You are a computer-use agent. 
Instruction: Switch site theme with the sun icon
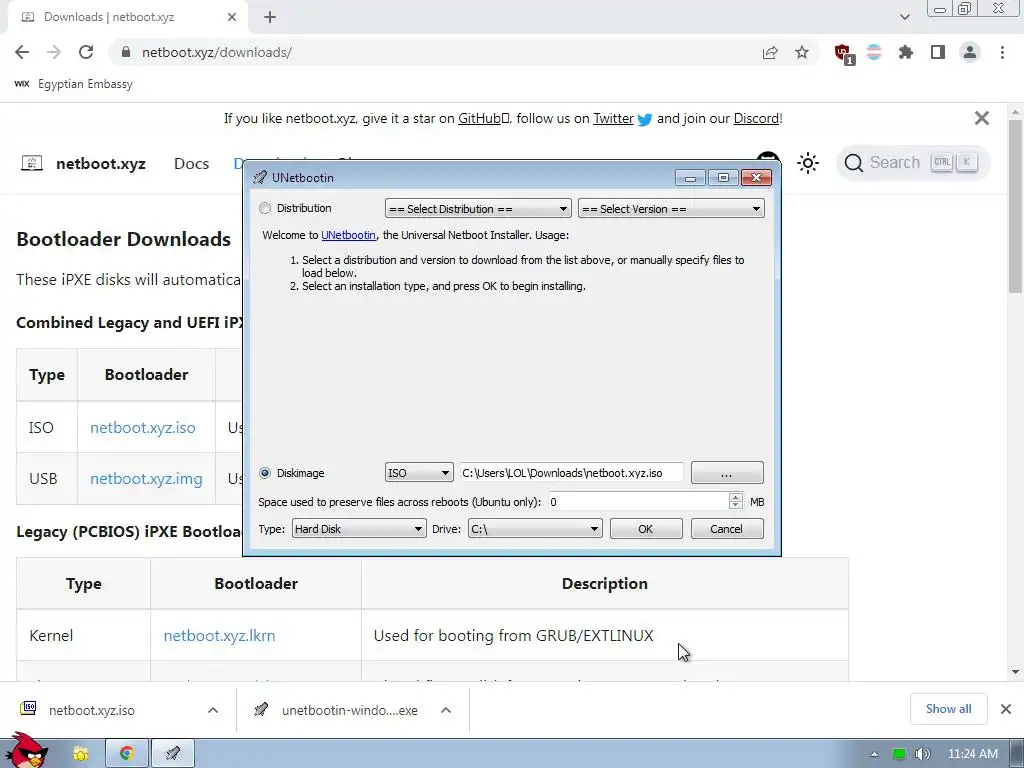tap(808, 163)
